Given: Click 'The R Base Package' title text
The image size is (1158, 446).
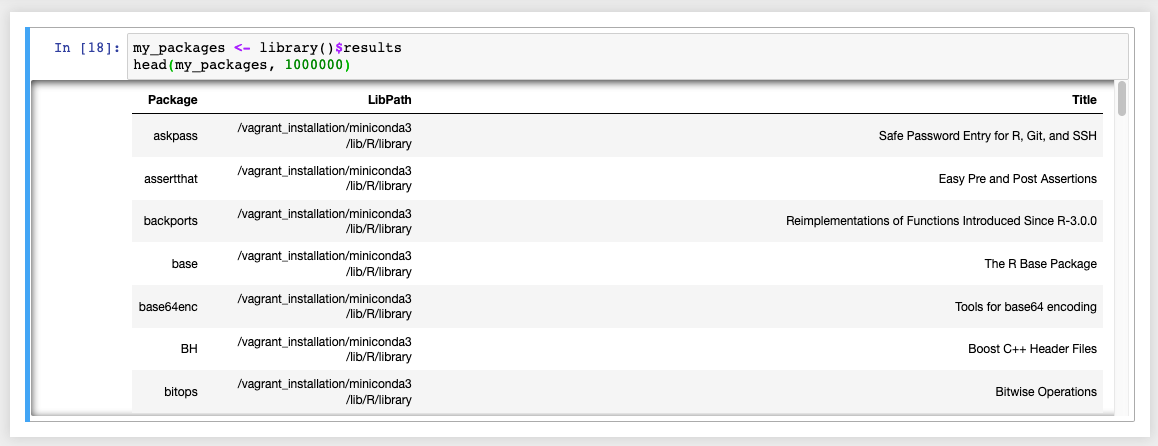Looking at the screenshot, I should (x=1041, y=264).
